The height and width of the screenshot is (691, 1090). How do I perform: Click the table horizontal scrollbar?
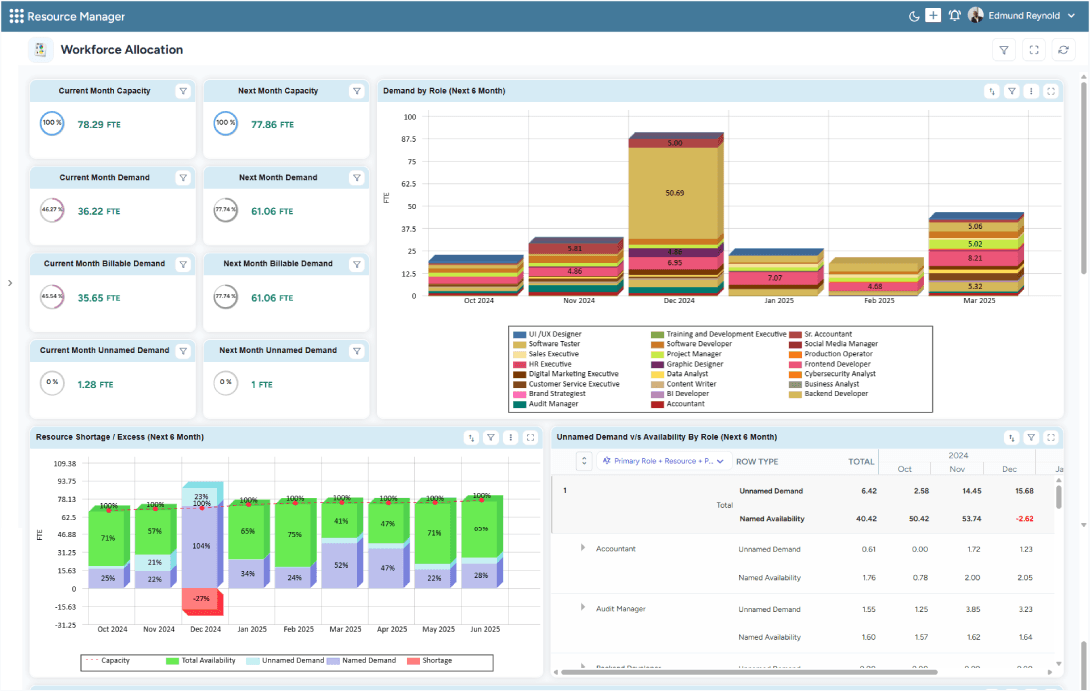tap(749, 672)
